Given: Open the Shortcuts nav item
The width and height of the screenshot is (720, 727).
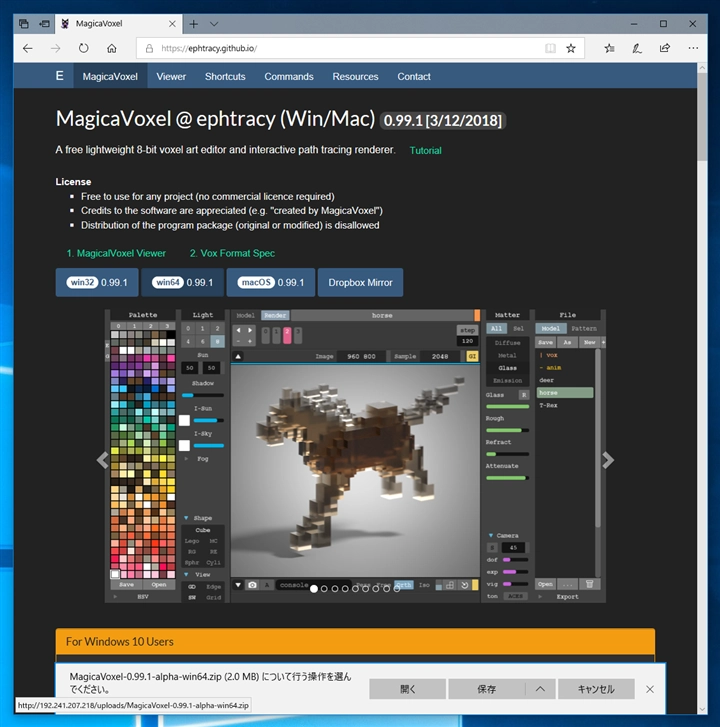Looking at the screenshot, I should point(225,77).
